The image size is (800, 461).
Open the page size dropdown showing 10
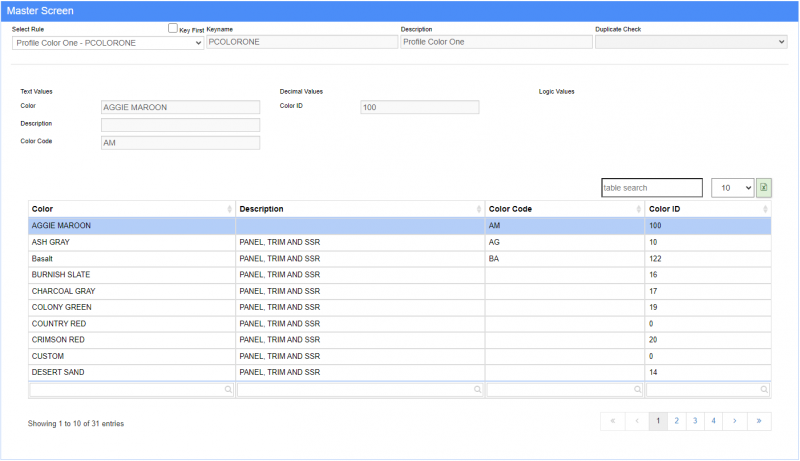coord(731,188)
